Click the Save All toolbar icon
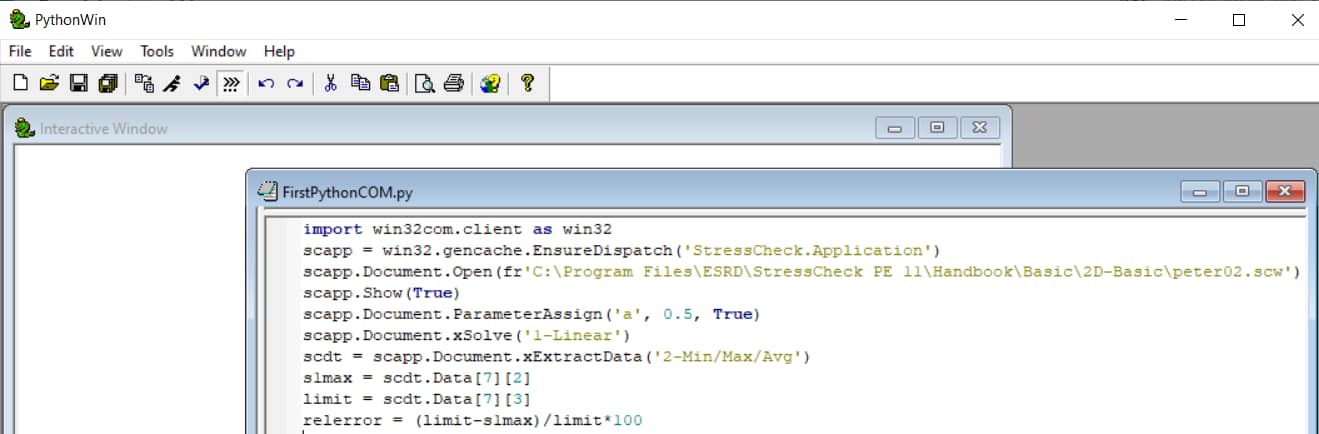1319x434 pixels. (107, 84)
